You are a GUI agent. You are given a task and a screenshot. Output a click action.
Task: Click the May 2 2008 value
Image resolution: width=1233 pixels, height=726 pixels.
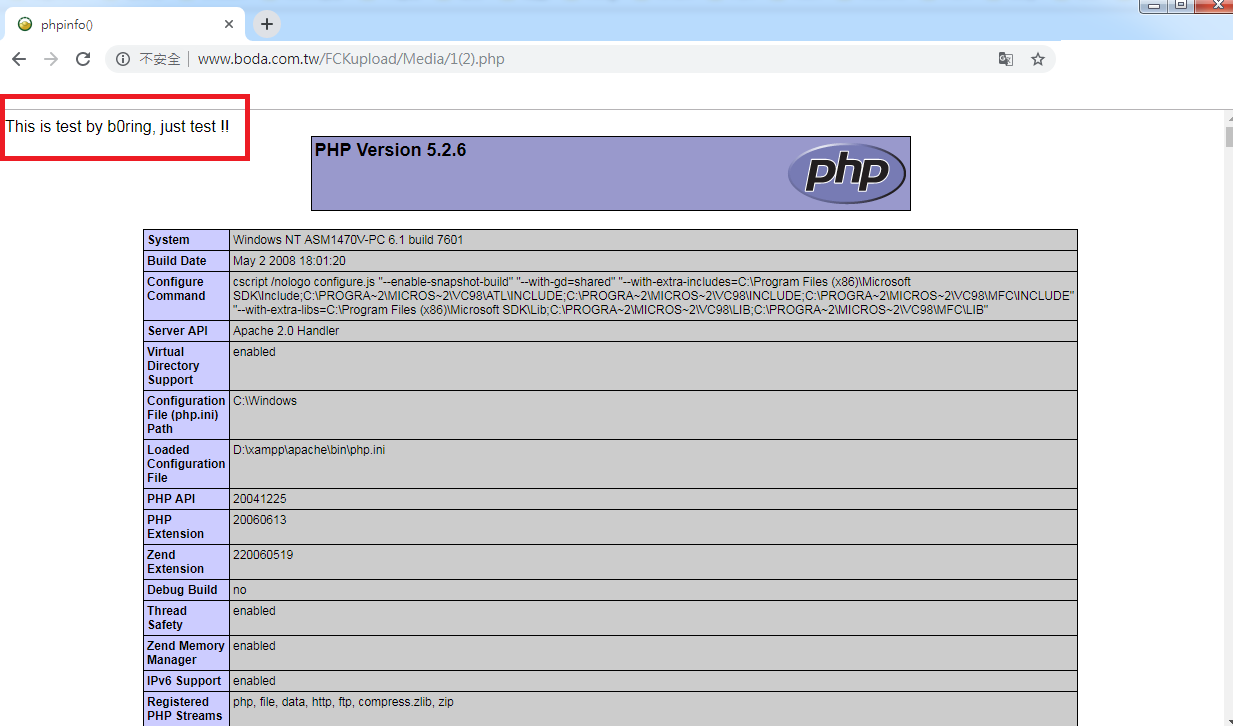pyautogui.click(x=289, y=261)
